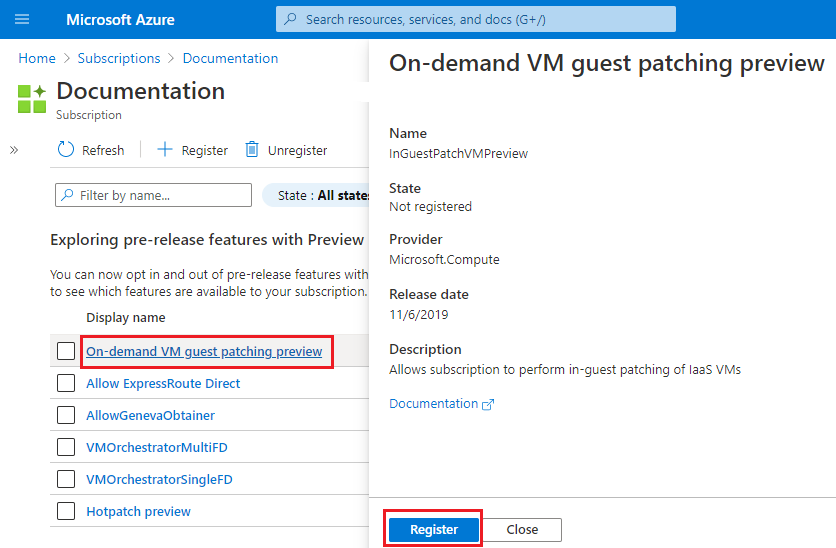Image resolution: width=836 pixels, height=548 pixels.
Task: Select the Microsoft.Compute provider value
Action: [x=444, y=260]
